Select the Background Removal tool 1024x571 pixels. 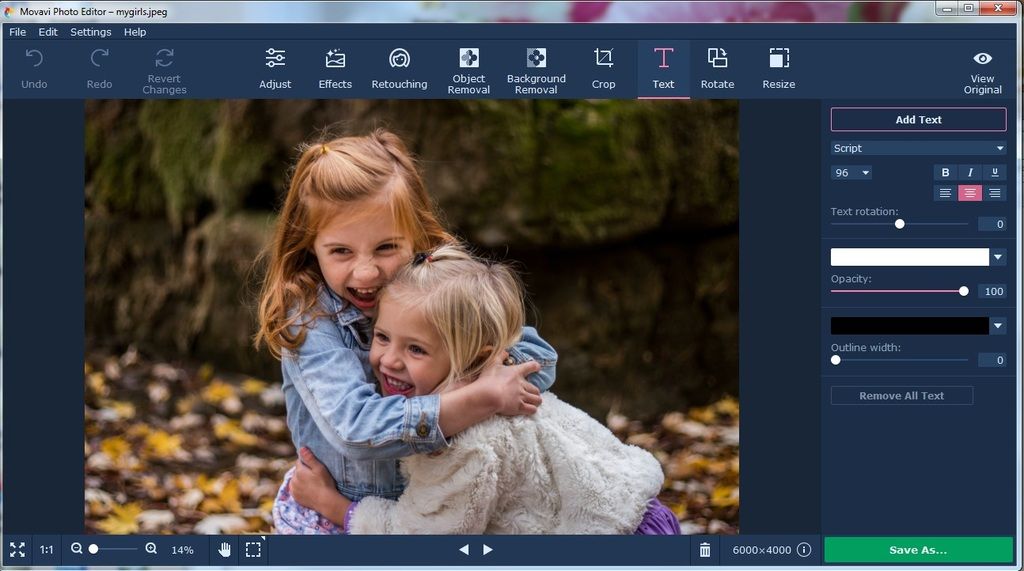pyautogui.click(x=536, y=71)
